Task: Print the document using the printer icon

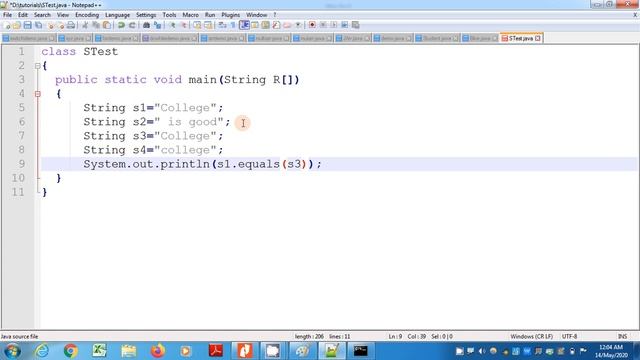Action: [71, 25]
